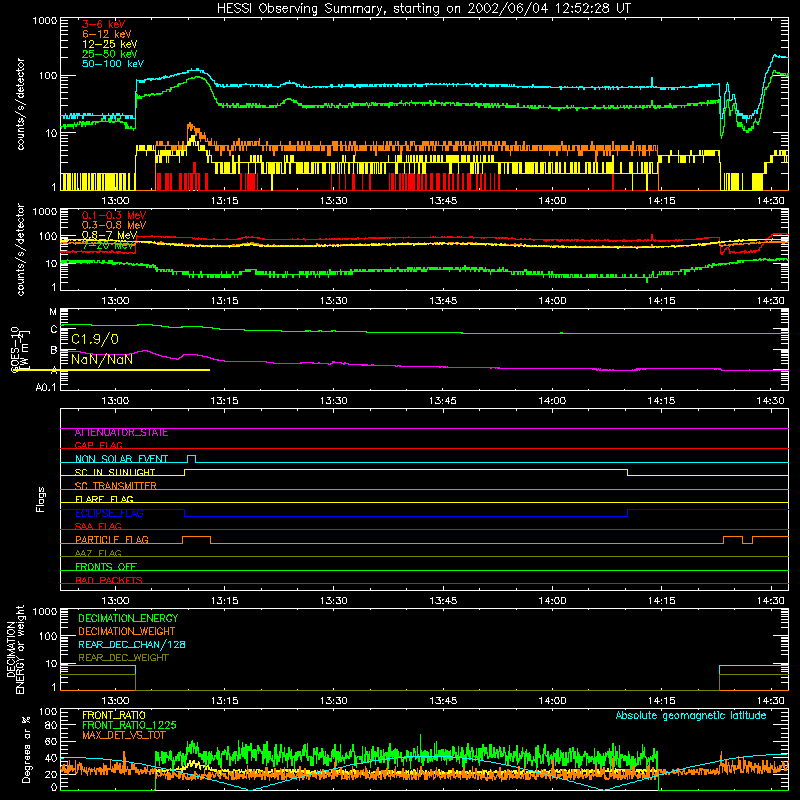800x800 pixels.
Task: Select the yellow FRONT_RATIO legend entry
Action: (114, 715)
